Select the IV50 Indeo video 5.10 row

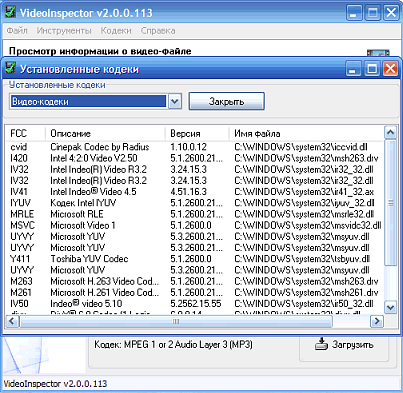195,304
